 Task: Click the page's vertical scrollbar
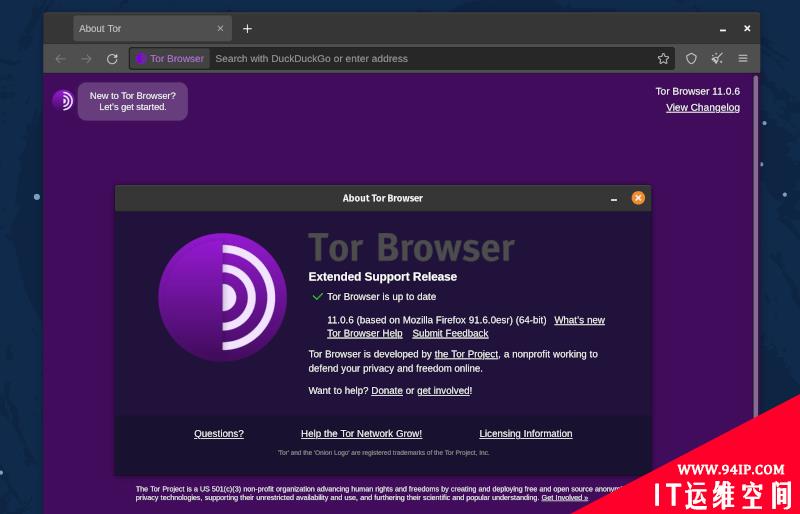pos(756,245)
